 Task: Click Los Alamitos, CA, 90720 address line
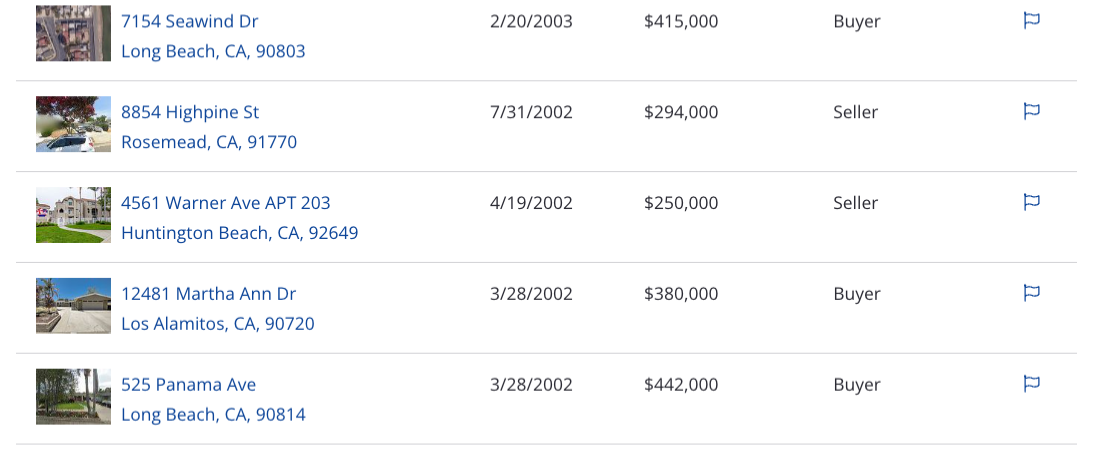pos(218,324)
